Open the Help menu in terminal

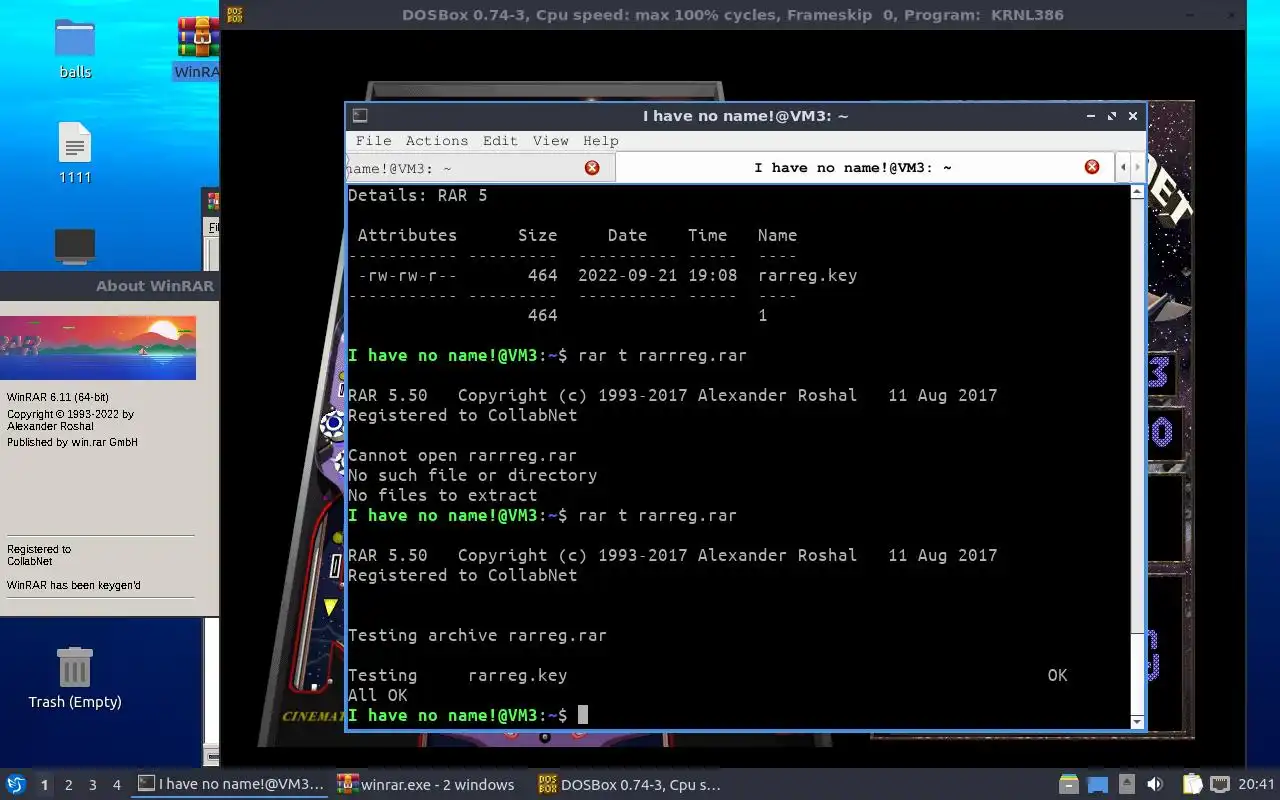click(x=601, y=141)
